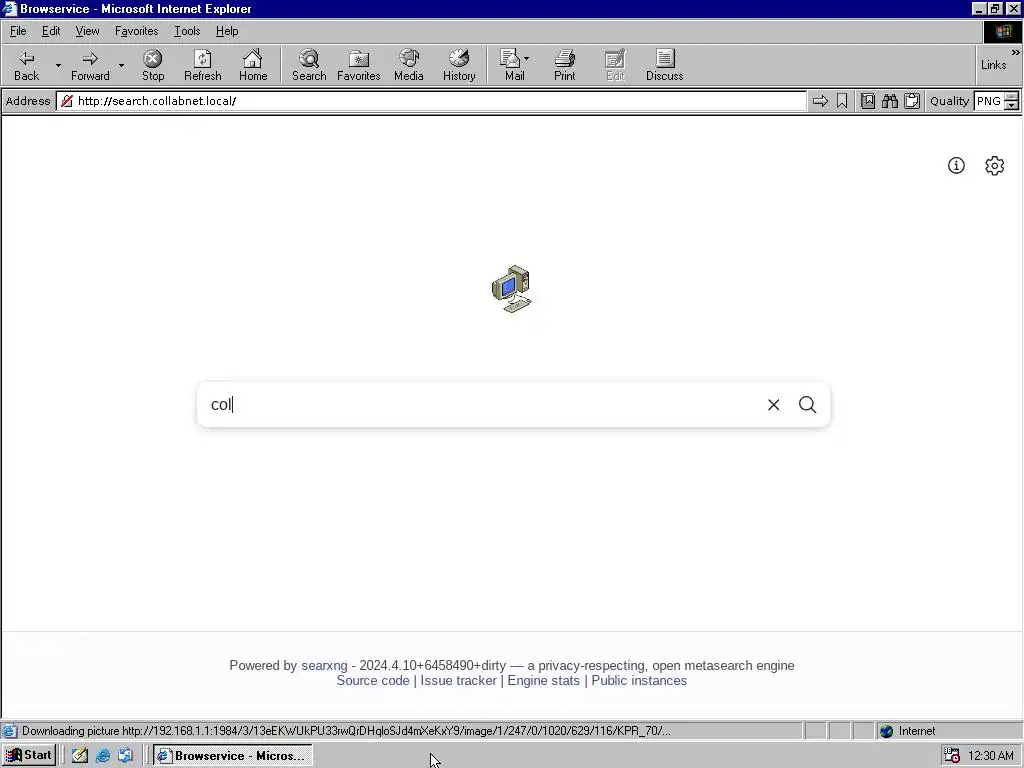Click the Outlook Express quick launch icon

point(125,756)
